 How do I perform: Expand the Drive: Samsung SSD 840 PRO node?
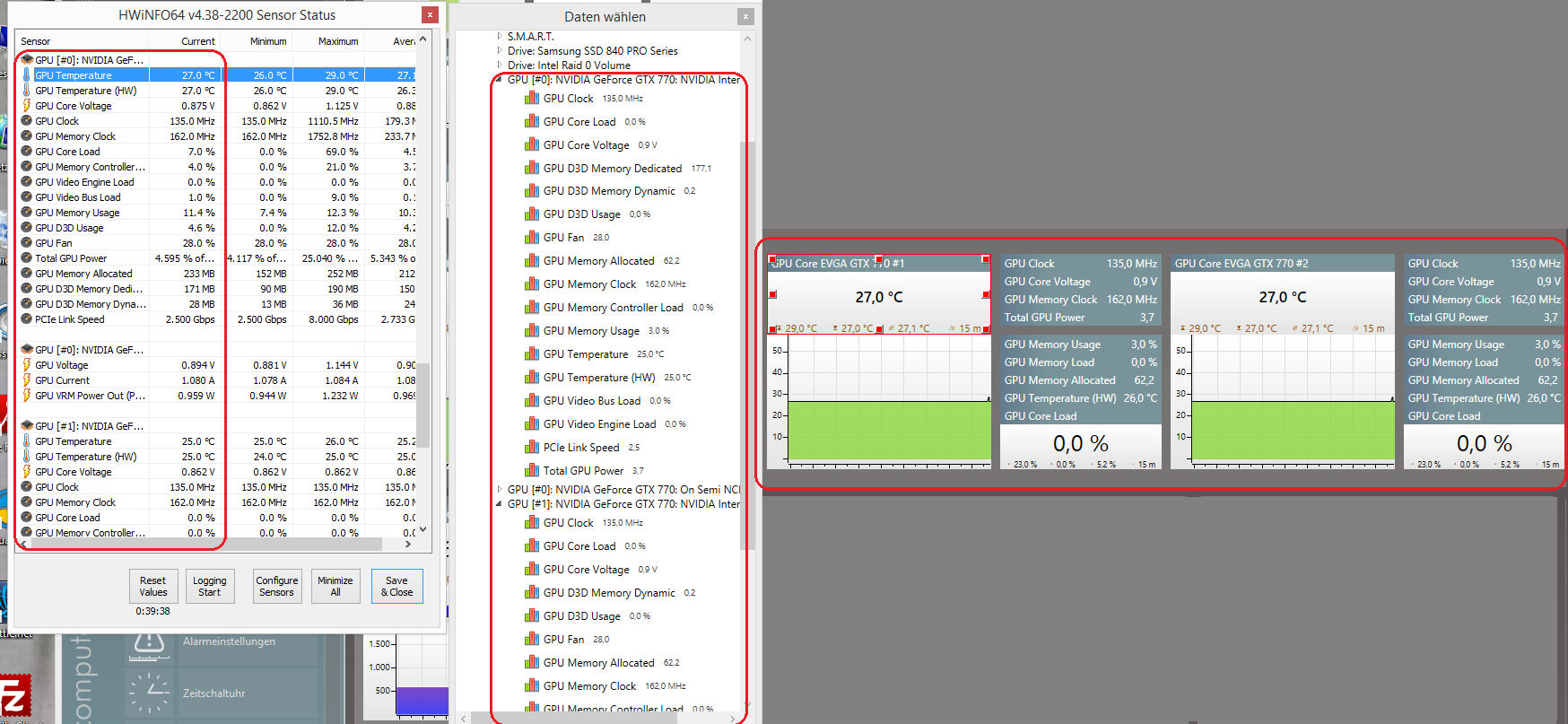[500, 51]
